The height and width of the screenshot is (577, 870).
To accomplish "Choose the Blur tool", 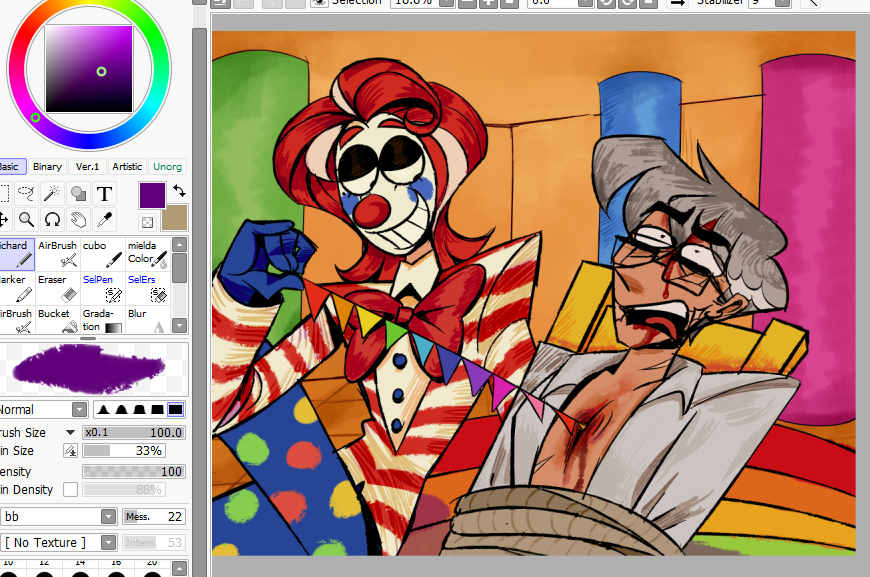I will pos(148,320).
